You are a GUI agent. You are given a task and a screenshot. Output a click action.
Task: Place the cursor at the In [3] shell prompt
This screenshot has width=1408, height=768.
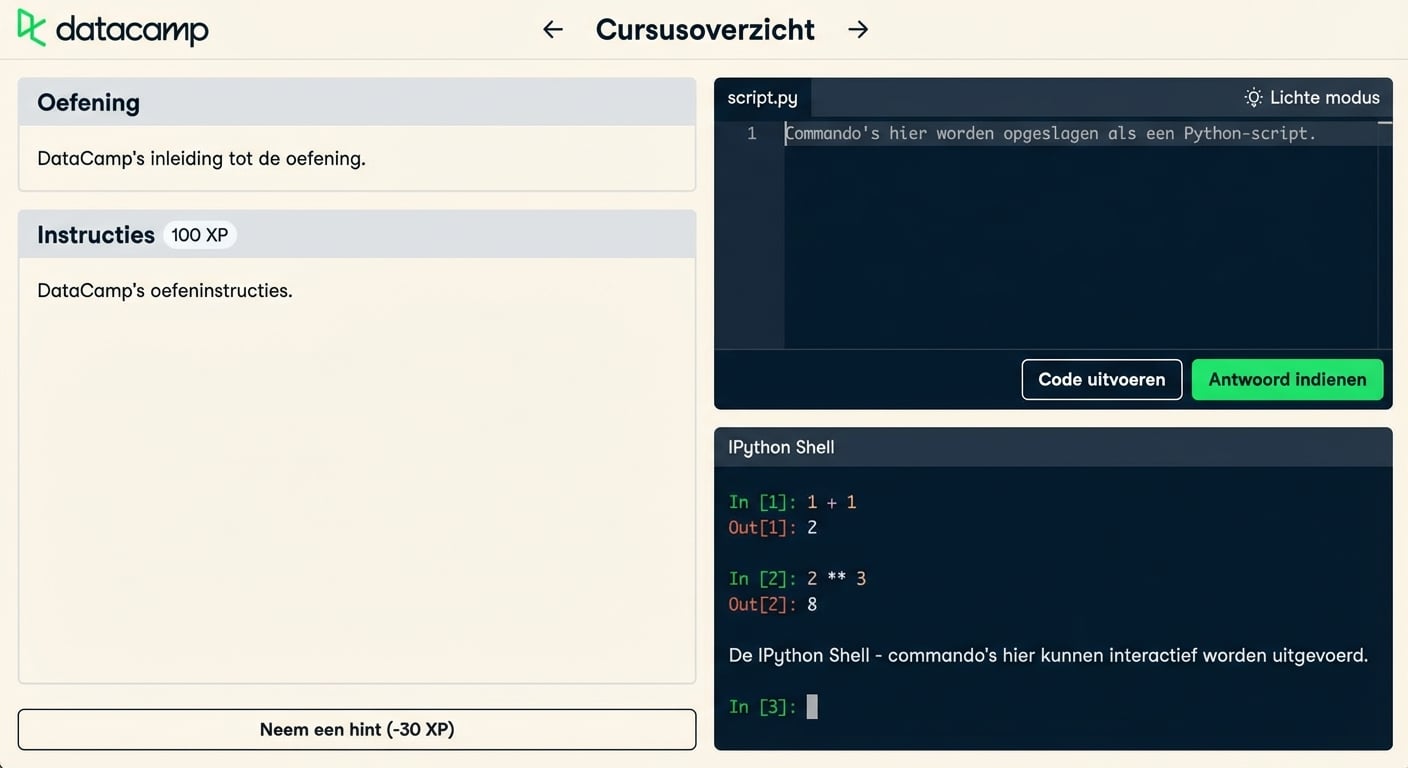812,707
